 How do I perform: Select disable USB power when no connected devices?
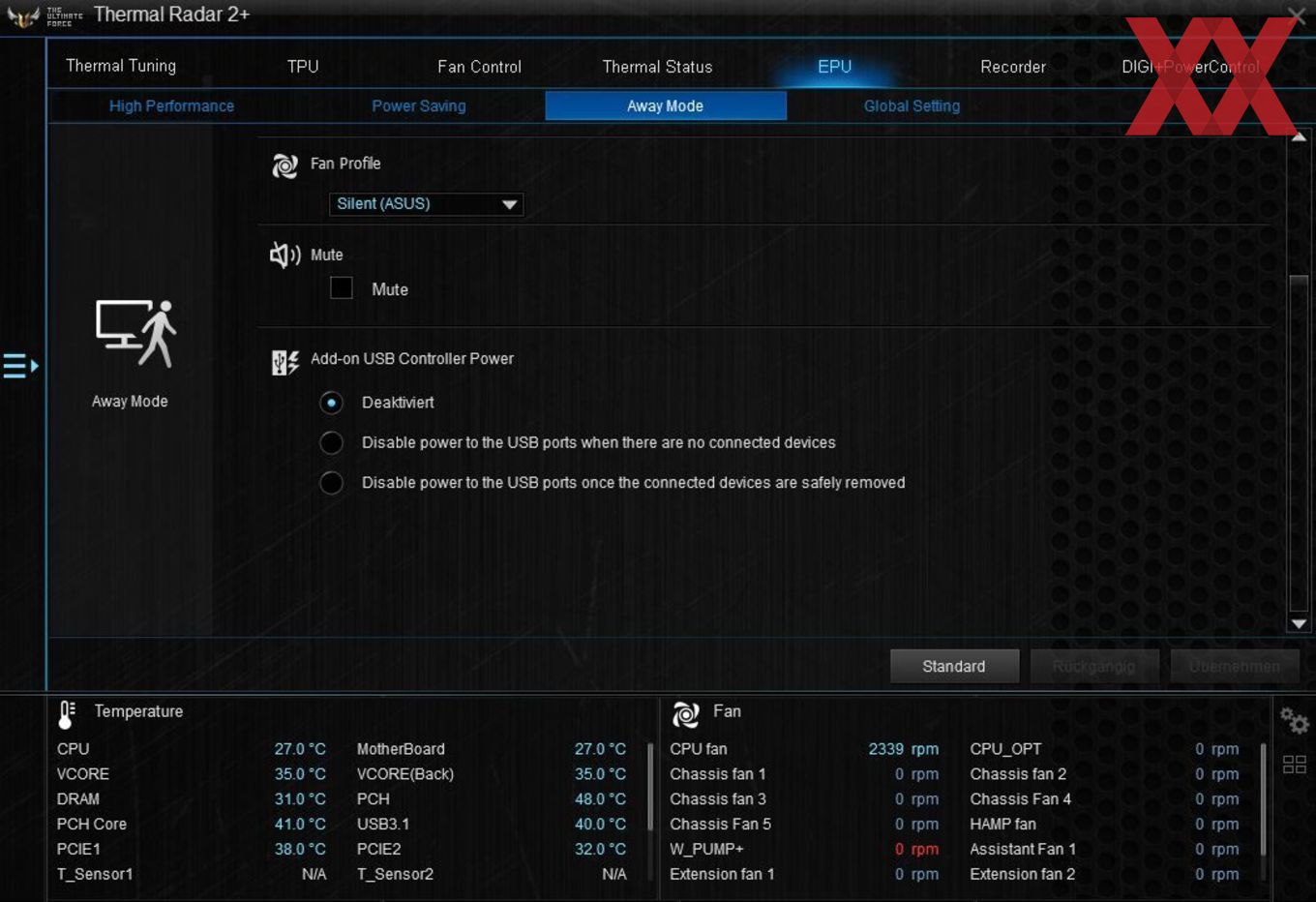coord(331,442)
